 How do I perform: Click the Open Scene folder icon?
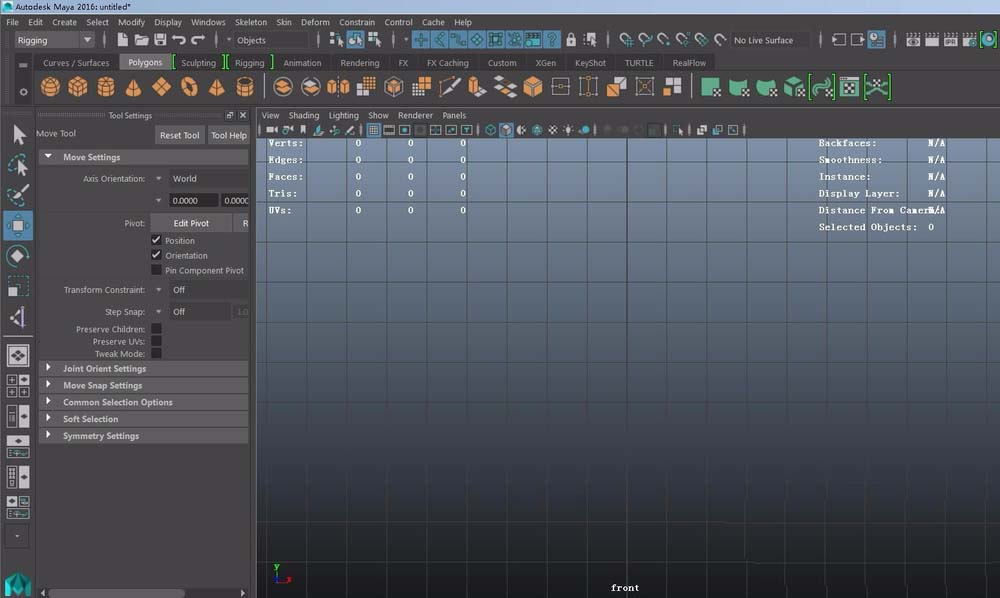[x=141, y=40]
